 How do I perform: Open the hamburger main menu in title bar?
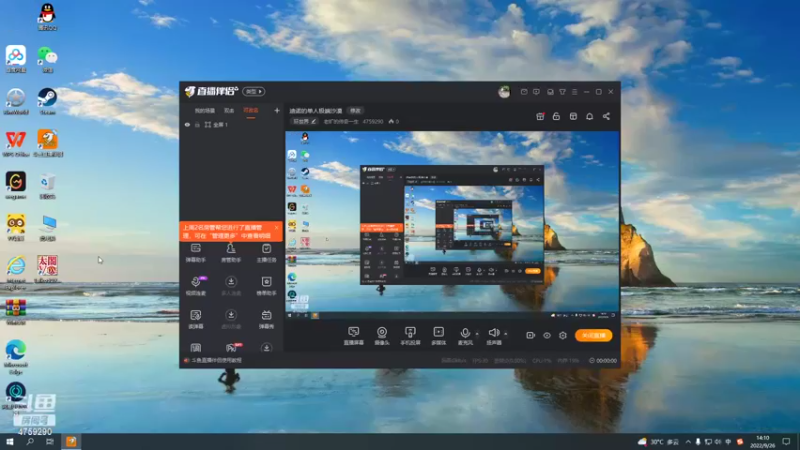coord(574,92)
